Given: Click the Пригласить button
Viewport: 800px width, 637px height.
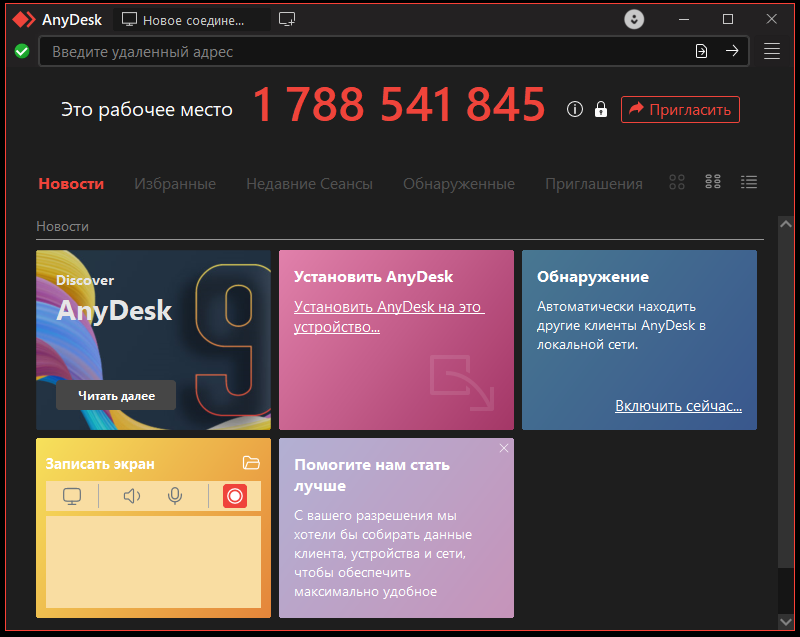Looking at the screenshot, I should coord(680,109).
